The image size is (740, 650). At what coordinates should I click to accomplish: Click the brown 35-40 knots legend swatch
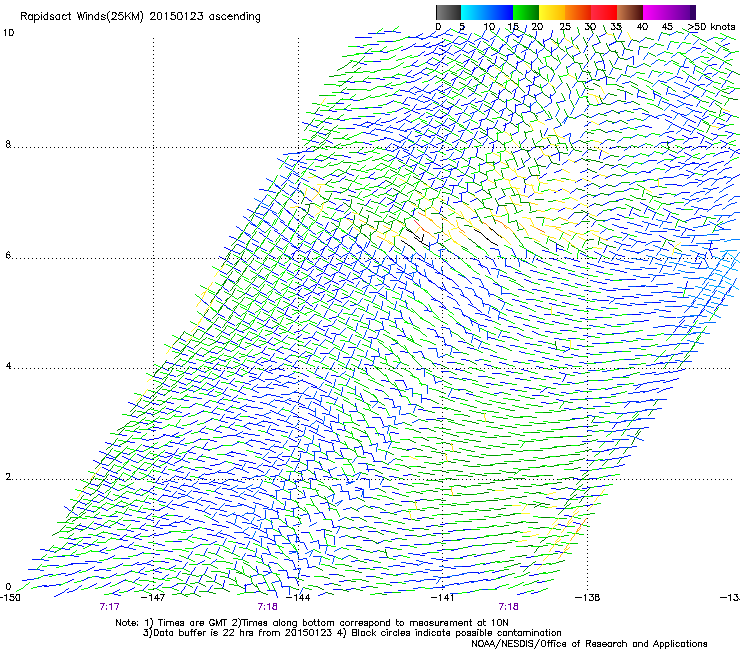click(x=630, y=12)
